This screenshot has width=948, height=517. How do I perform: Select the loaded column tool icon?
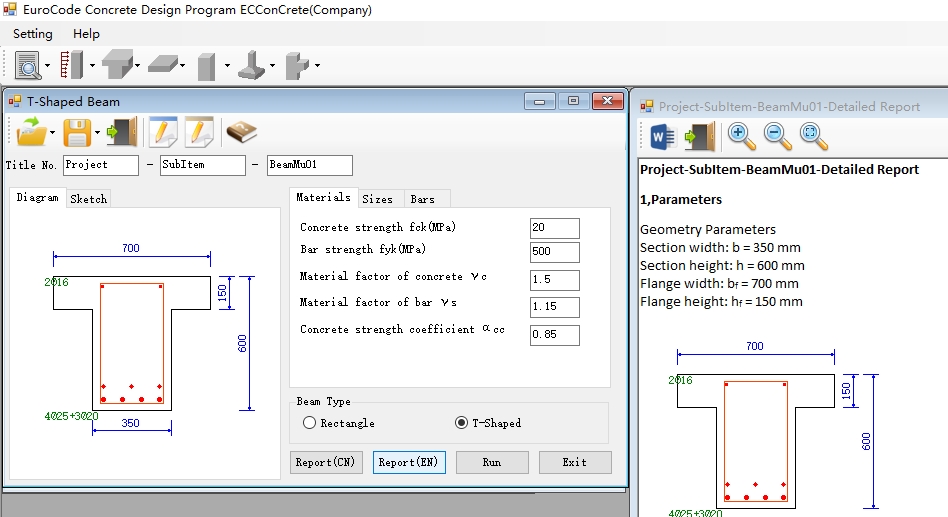tap(71, 65)
